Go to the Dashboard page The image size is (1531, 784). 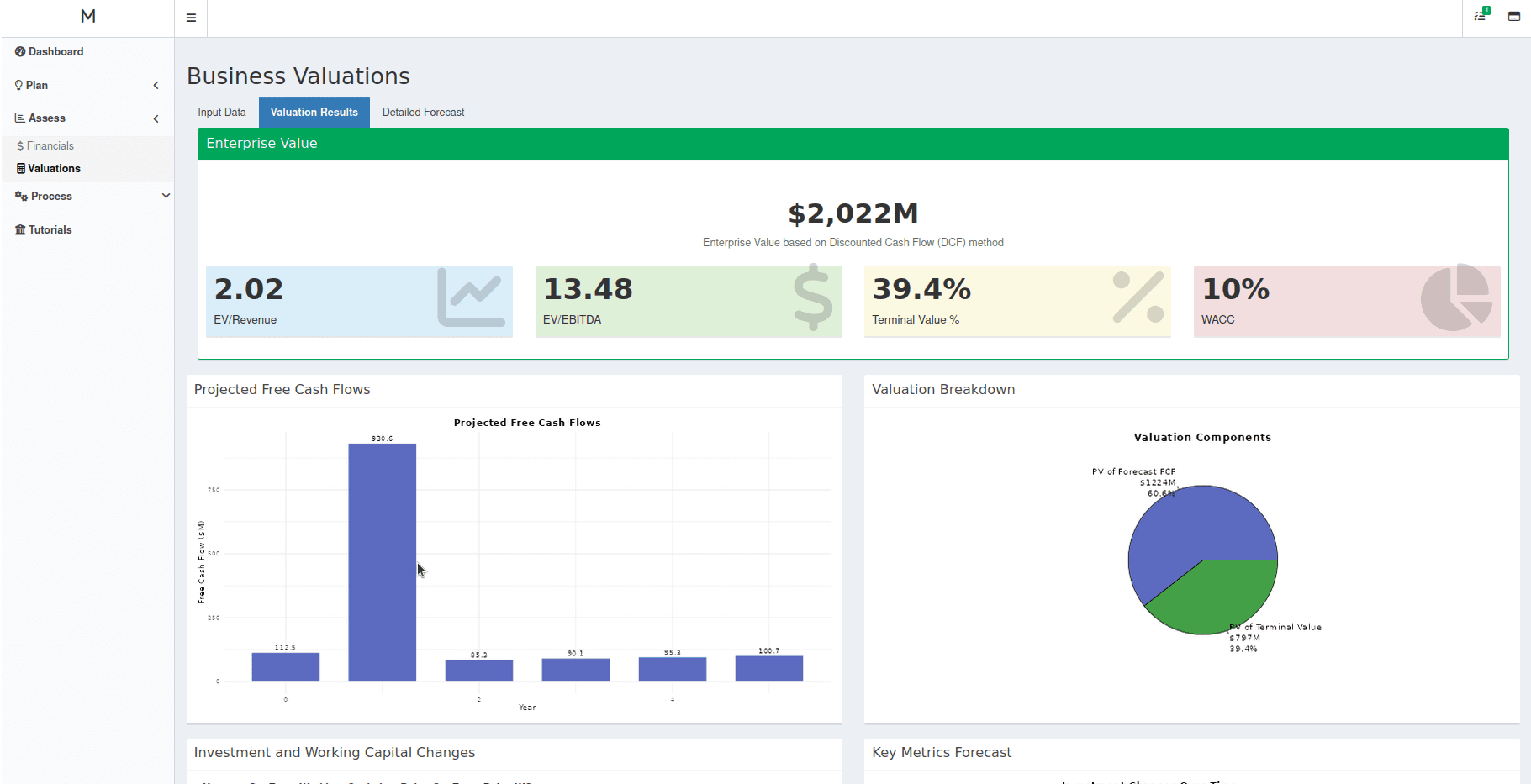click(x=55, y=52)
